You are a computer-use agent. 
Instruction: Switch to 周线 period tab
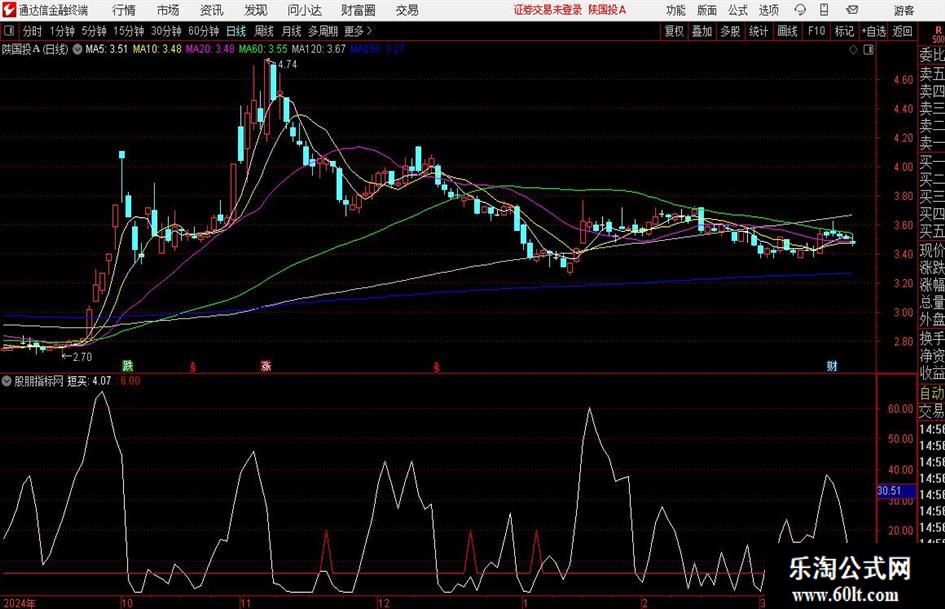[264, 31]
